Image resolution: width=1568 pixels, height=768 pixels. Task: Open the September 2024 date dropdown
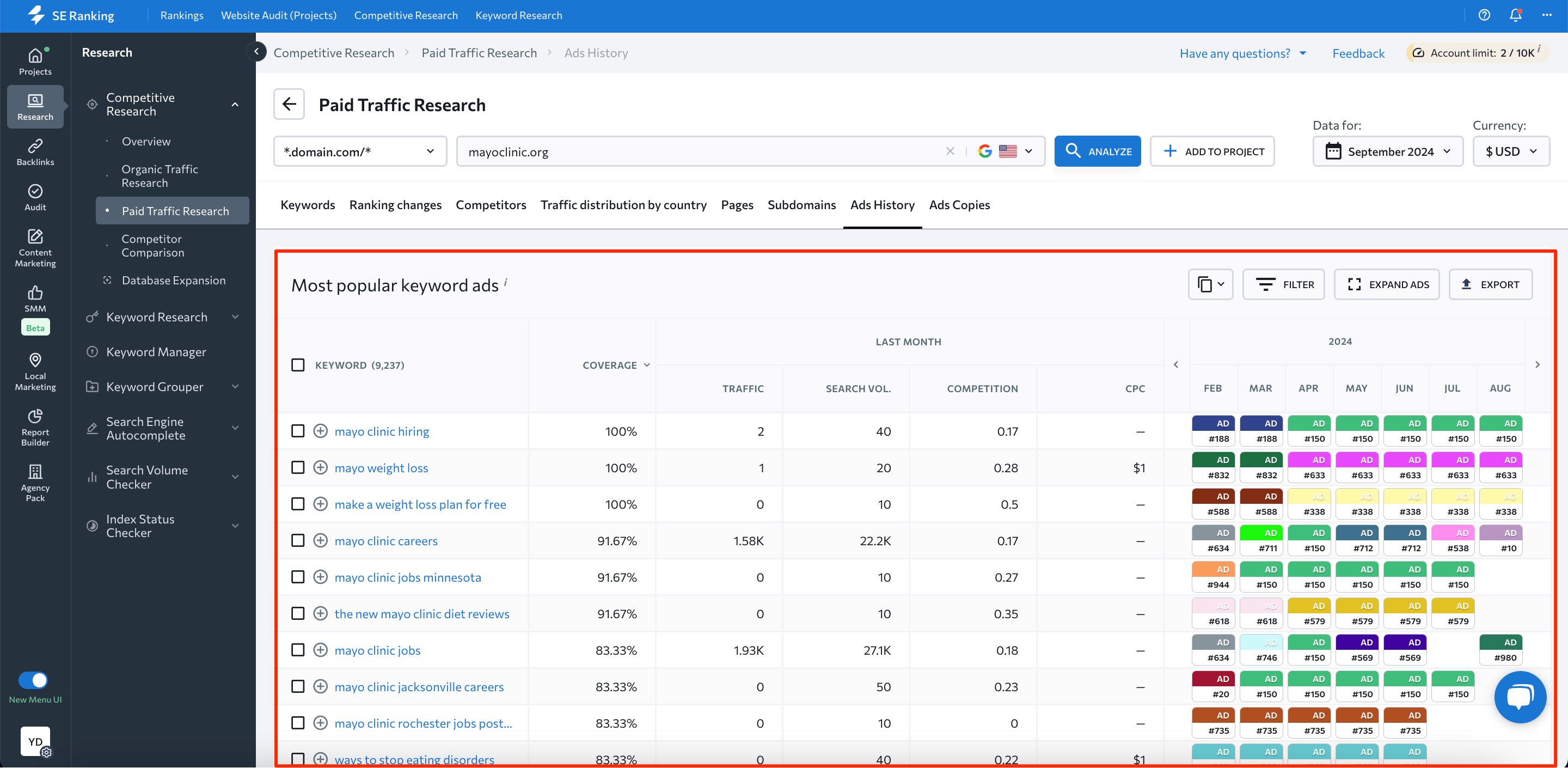(1387, 151)
